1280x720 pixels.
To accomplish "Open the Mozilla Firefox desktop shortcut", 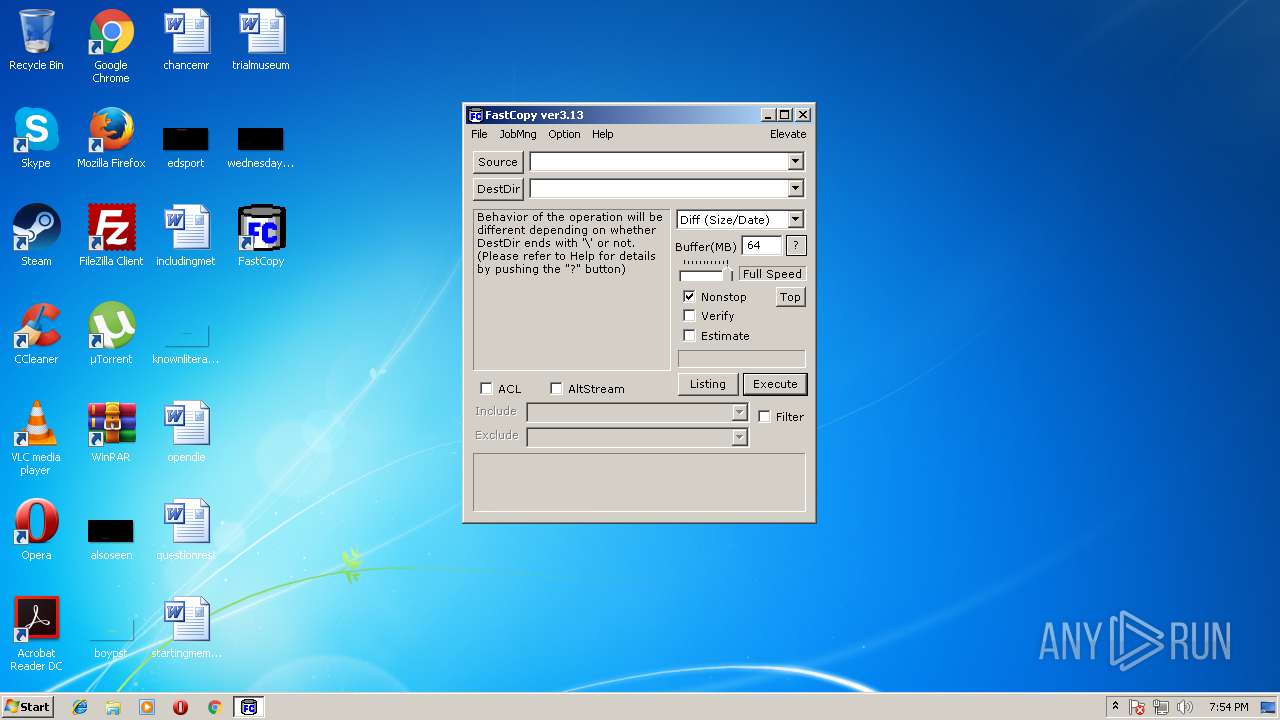I will (x=111, y=138).
